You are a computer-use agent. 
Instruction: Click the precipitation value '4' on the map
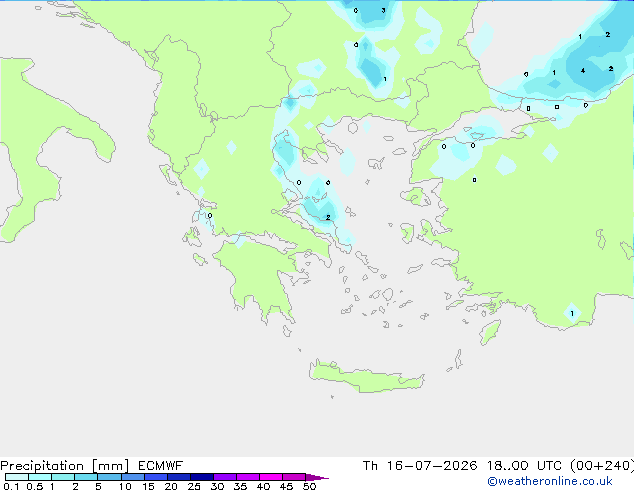coord(583,71)
